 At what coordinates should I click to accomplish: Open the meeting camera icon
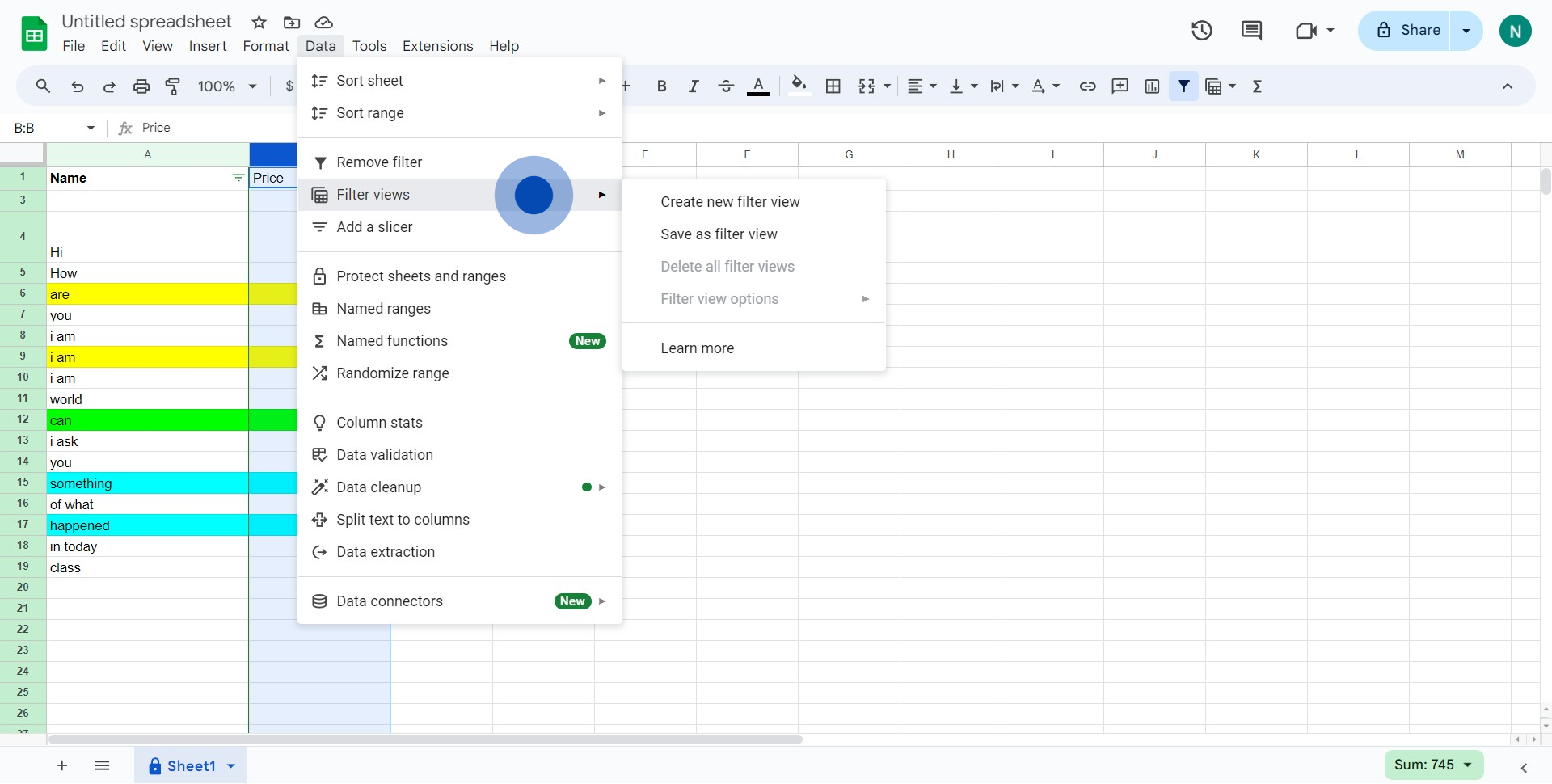pyautogui.click(x=1306, y=31)
